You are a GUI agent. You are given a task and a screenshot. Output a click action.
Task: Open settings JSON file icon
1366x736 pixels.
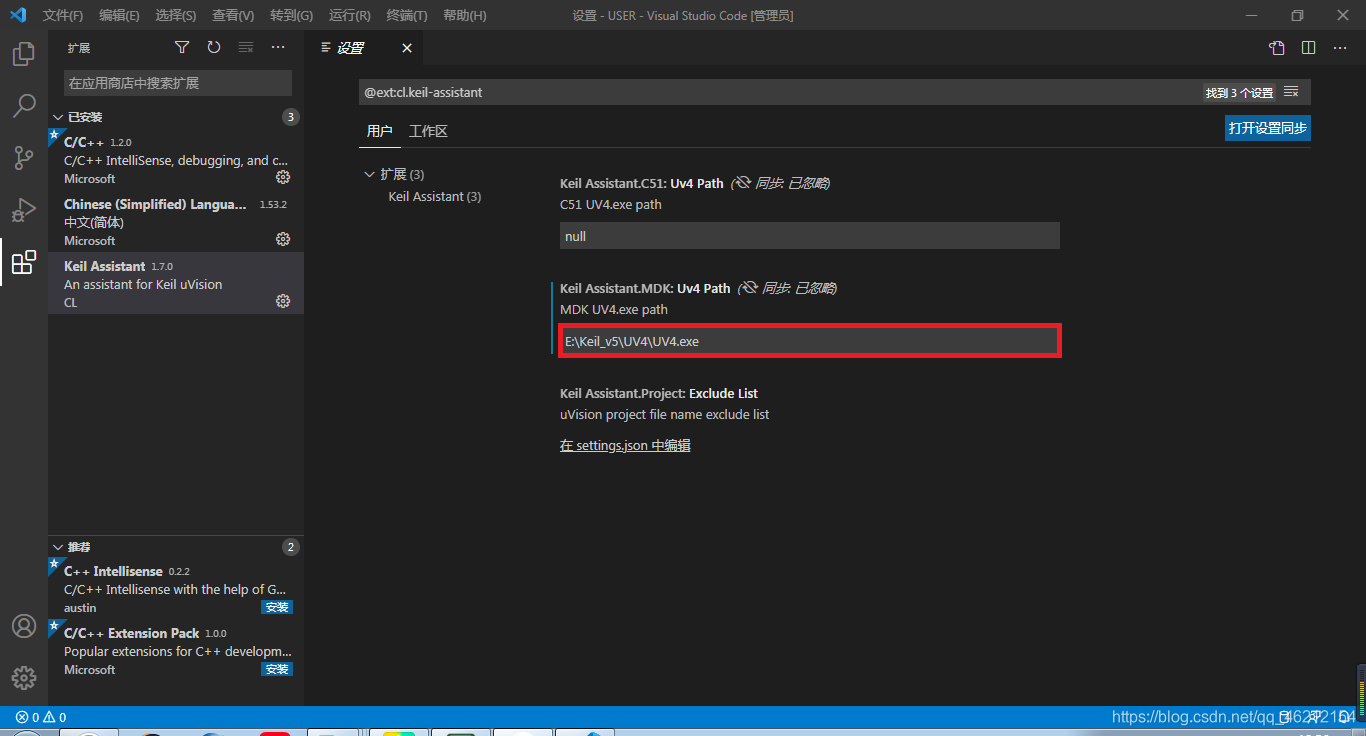1277,48
